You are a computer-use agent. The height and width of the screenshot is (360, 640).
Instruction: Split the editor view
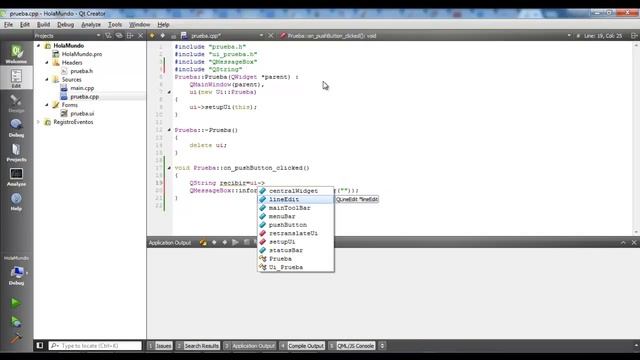634,36
